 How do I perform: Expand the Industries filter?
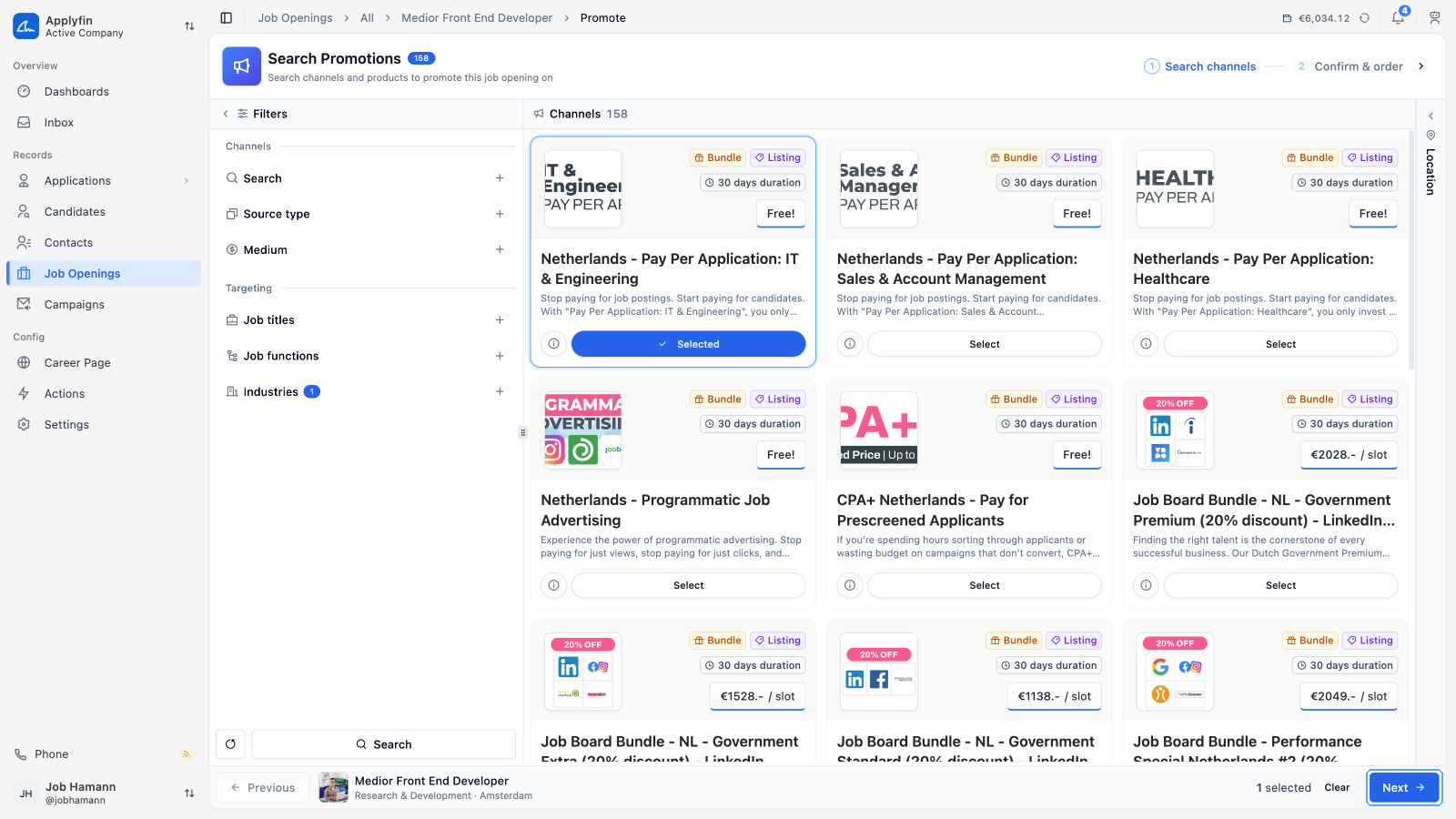[x=500, y=391]
